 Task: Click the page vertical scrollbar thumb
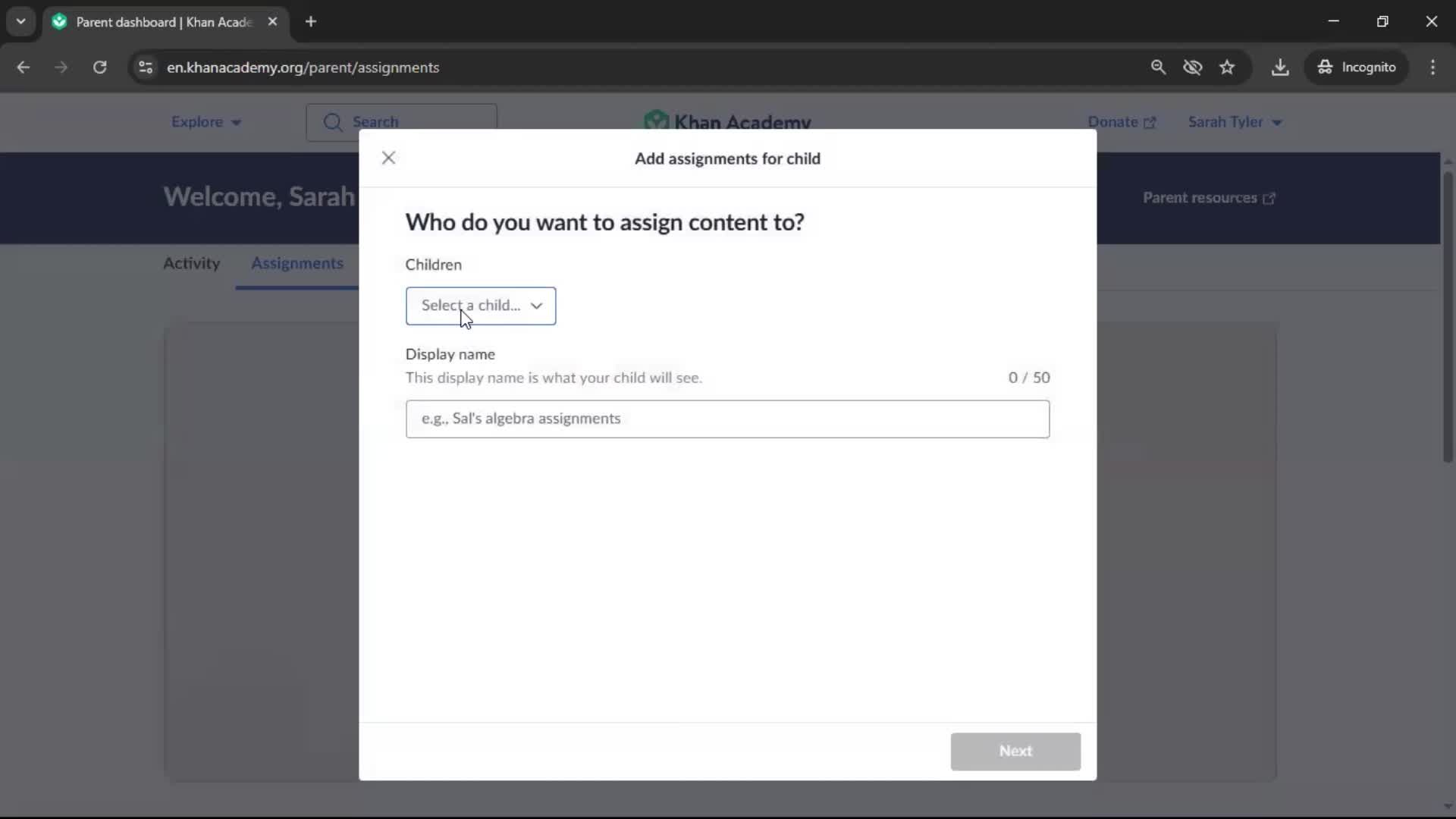click(x=1448, y=316)
